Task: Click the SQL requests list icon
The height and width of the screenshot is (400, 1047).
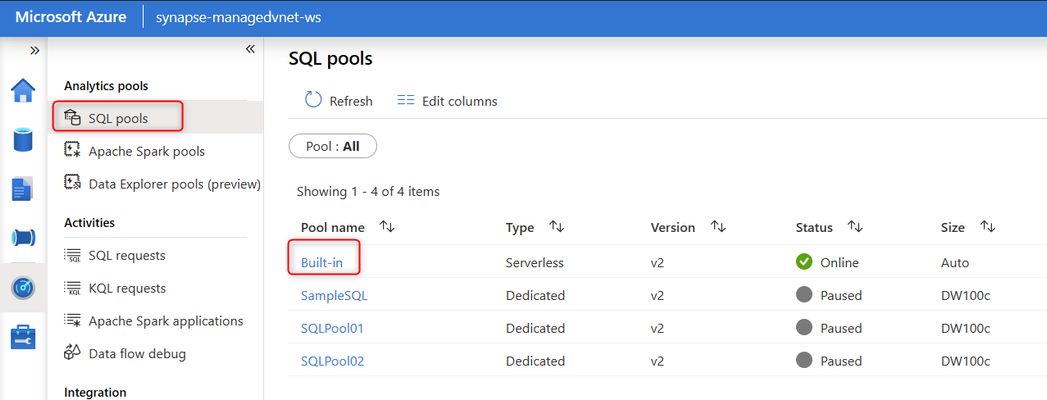Action: [x=72, y=256]
